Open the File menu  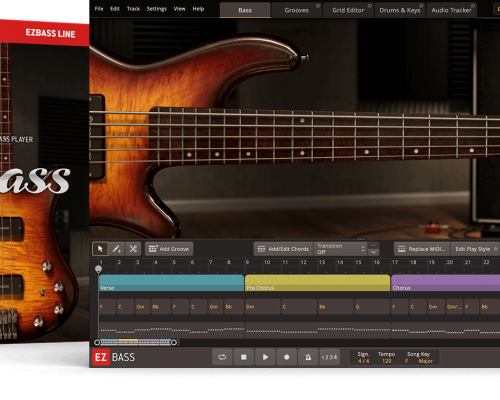(99, 9)
